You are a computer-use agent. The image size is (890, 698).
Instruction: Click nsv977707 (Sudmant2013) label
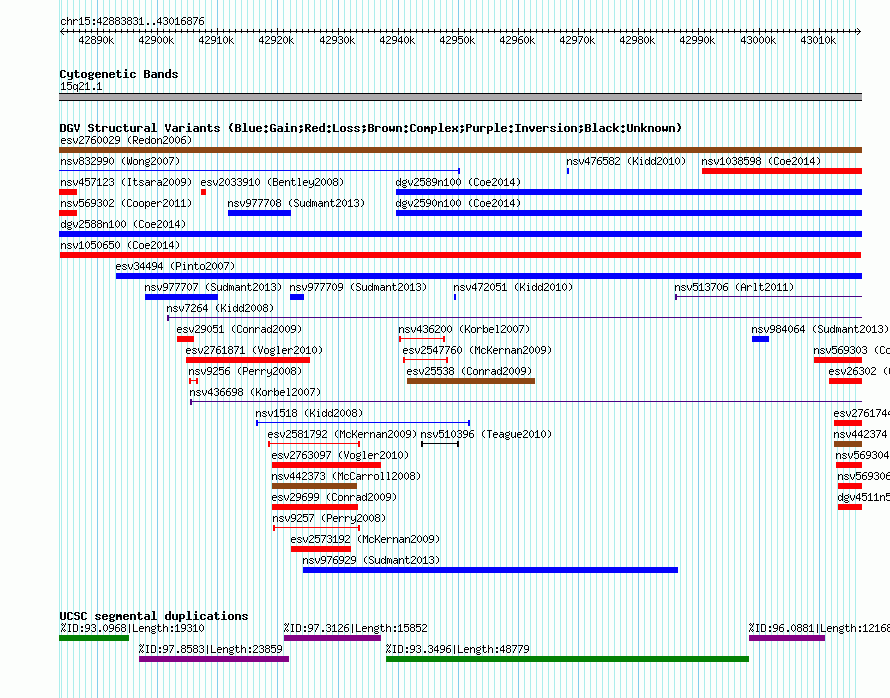(x=213, y=287)
